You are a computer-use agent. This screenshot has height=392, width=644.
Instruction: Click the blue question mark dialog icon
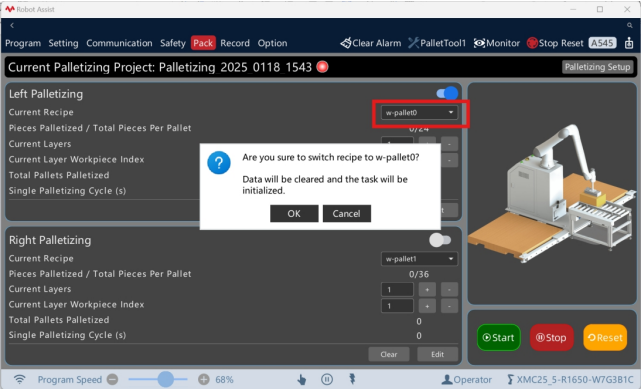point(219,163)
